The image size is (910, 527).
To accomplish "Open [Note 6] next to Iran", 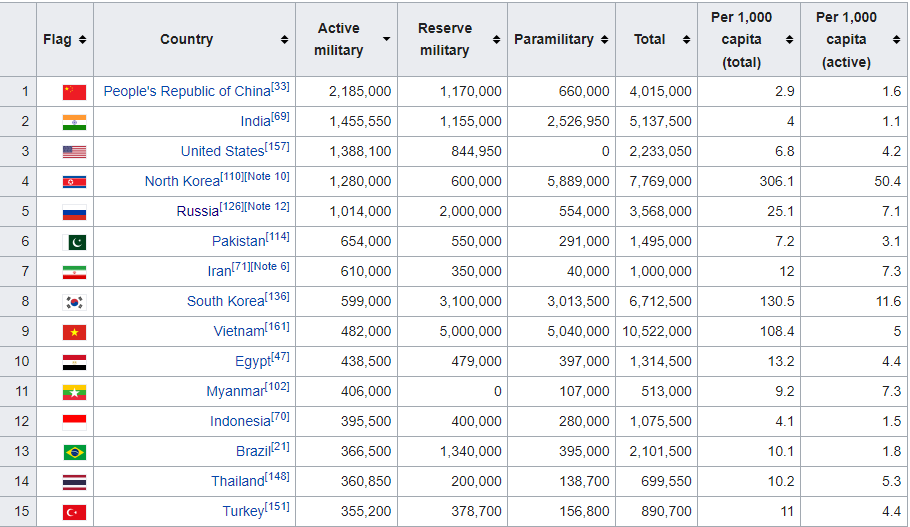I will pos(270,266).
